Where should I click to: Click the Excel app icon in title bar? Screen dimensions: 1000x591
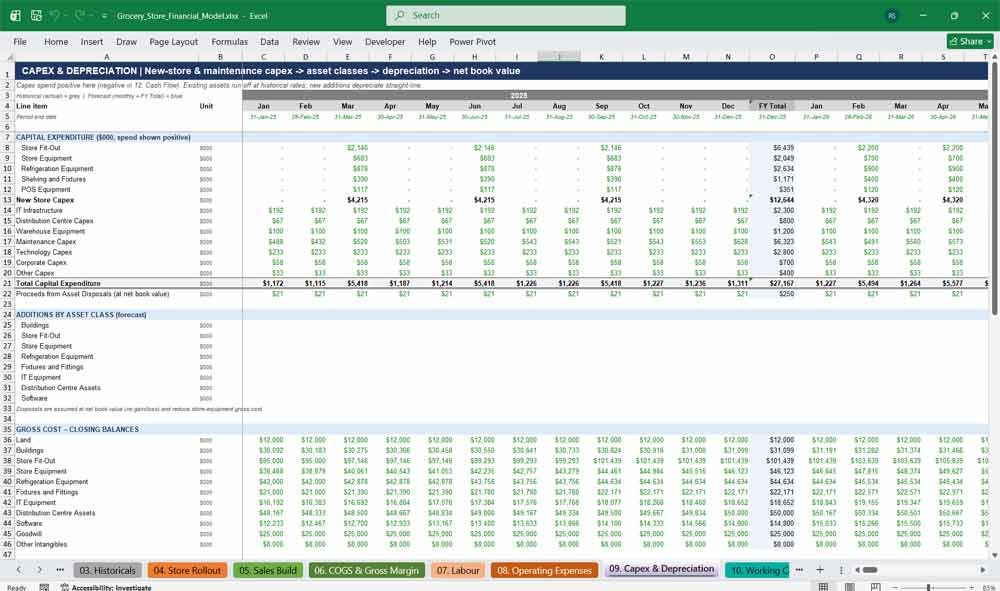coord(15,15)
